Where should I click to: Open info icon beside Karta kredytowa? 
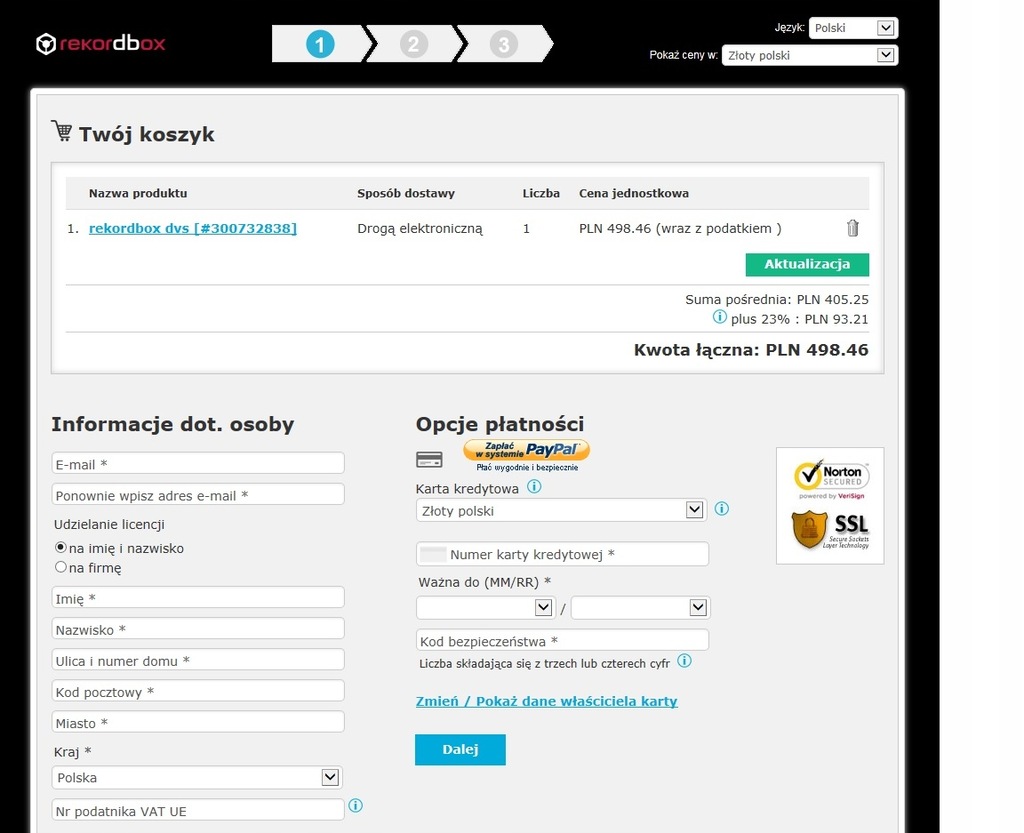coord(534,486)
